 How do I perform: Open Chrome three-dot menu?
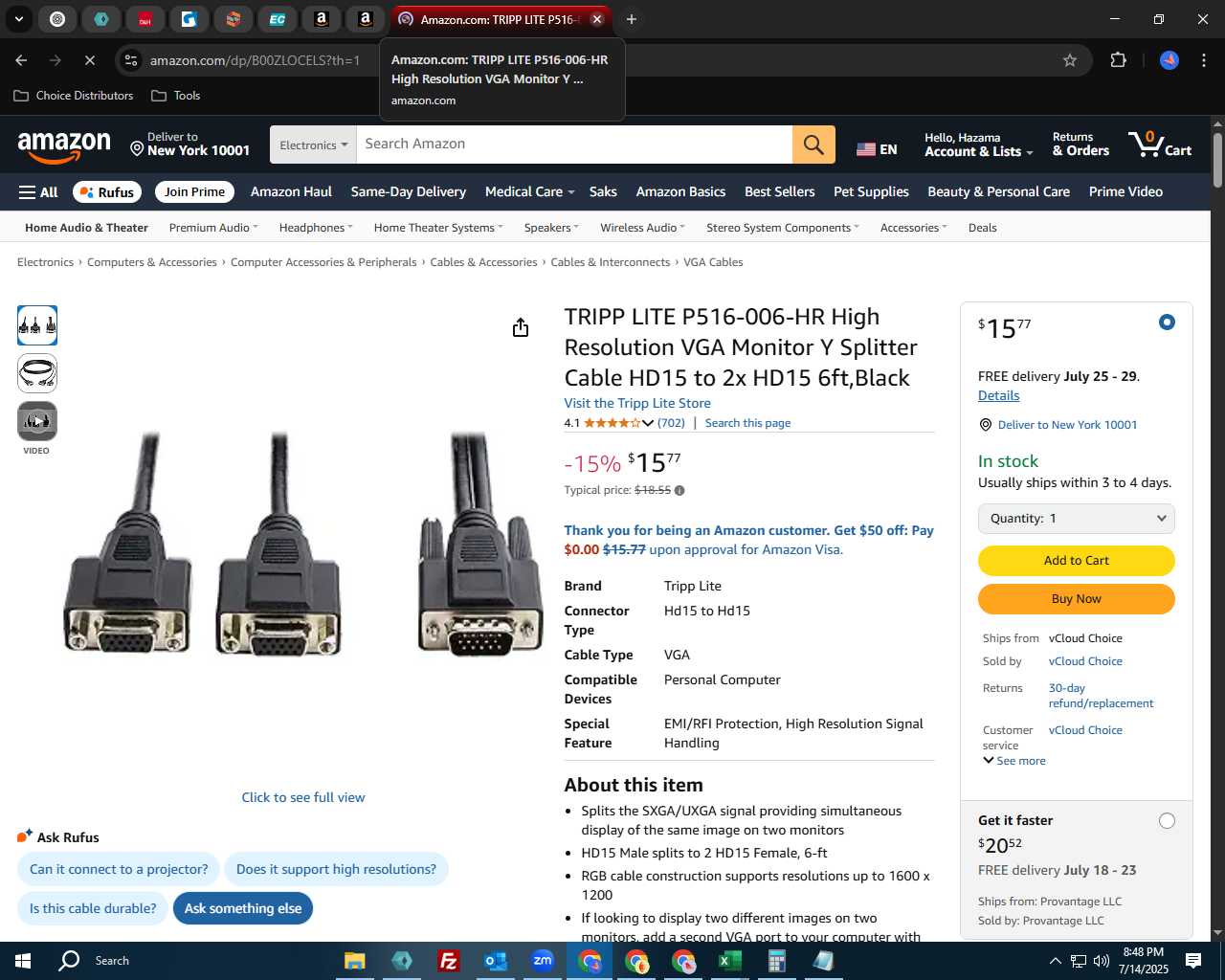(x=1204, y=60)
